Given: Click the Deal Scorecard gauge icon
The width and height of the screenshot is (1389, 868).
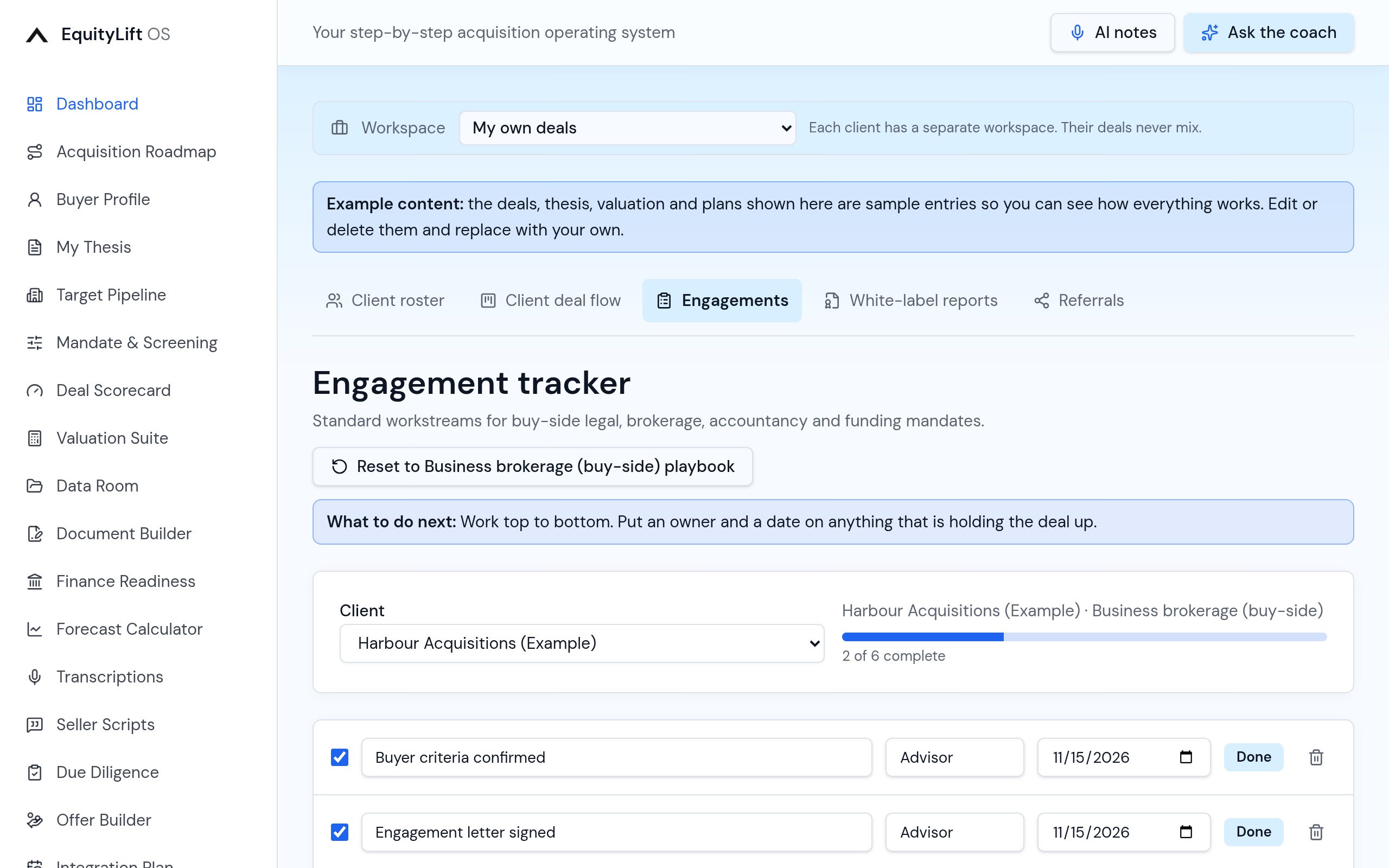Looking at the screenshot, I should [x=35, y=391].
